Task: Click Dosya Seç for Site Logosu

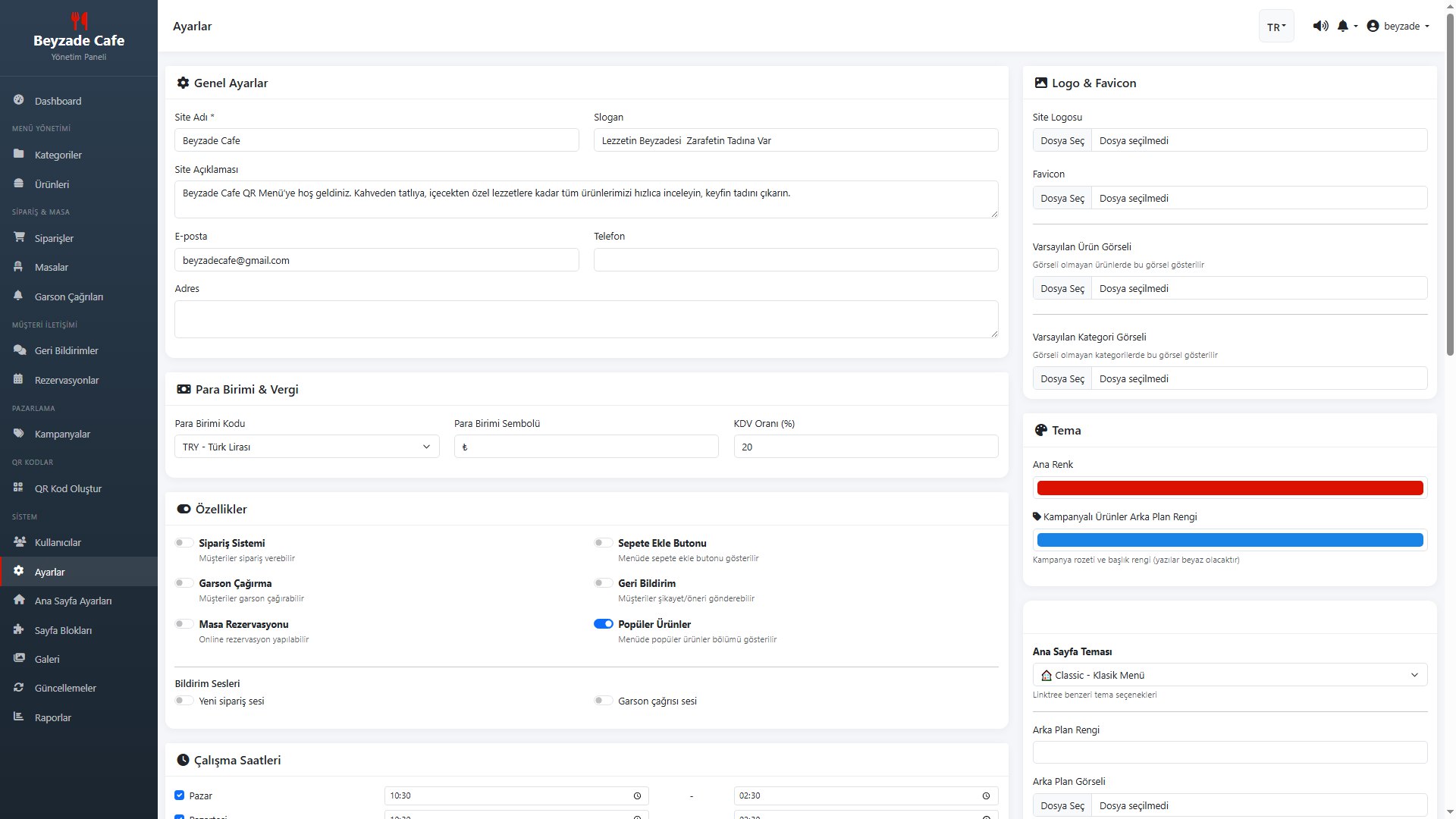Action: [x=1062, y=140]
